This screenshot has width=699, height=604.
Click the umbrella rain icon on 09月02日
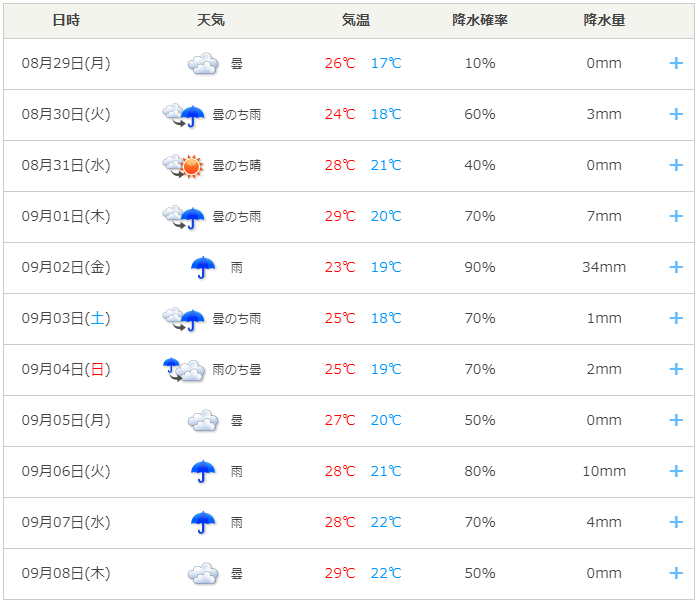click(203, 267)
